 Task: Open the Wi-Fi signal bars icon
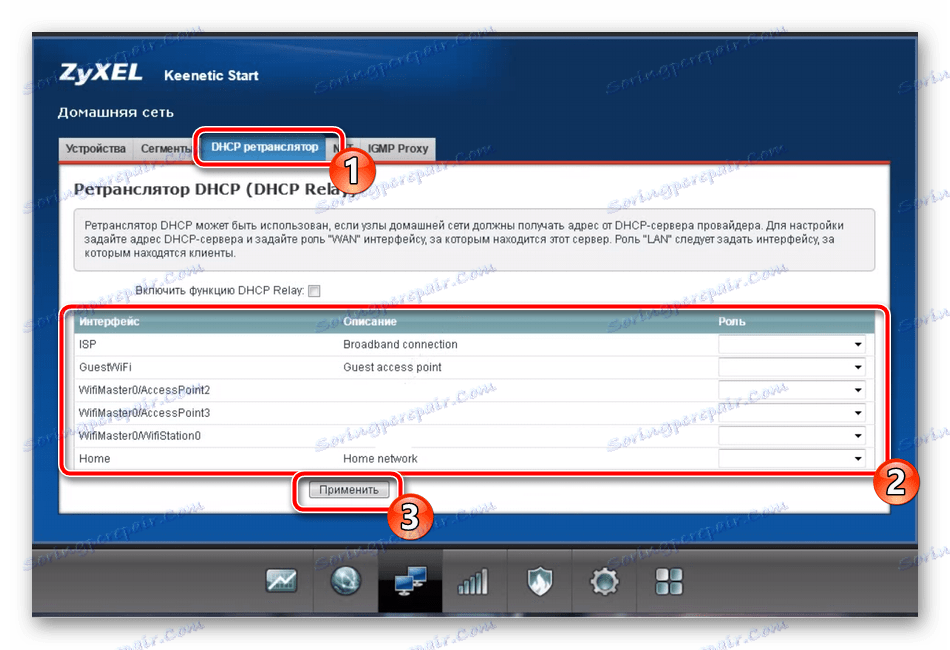point(473,582)
